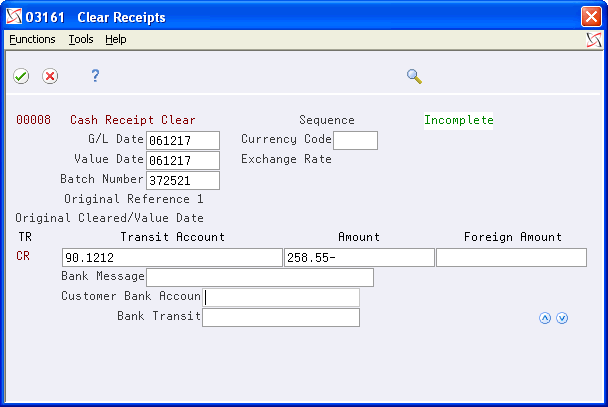Click the Original Cleared/Value Date label
Screen dimensions: 608x407
pyautogui.click(x=109, y=218)
